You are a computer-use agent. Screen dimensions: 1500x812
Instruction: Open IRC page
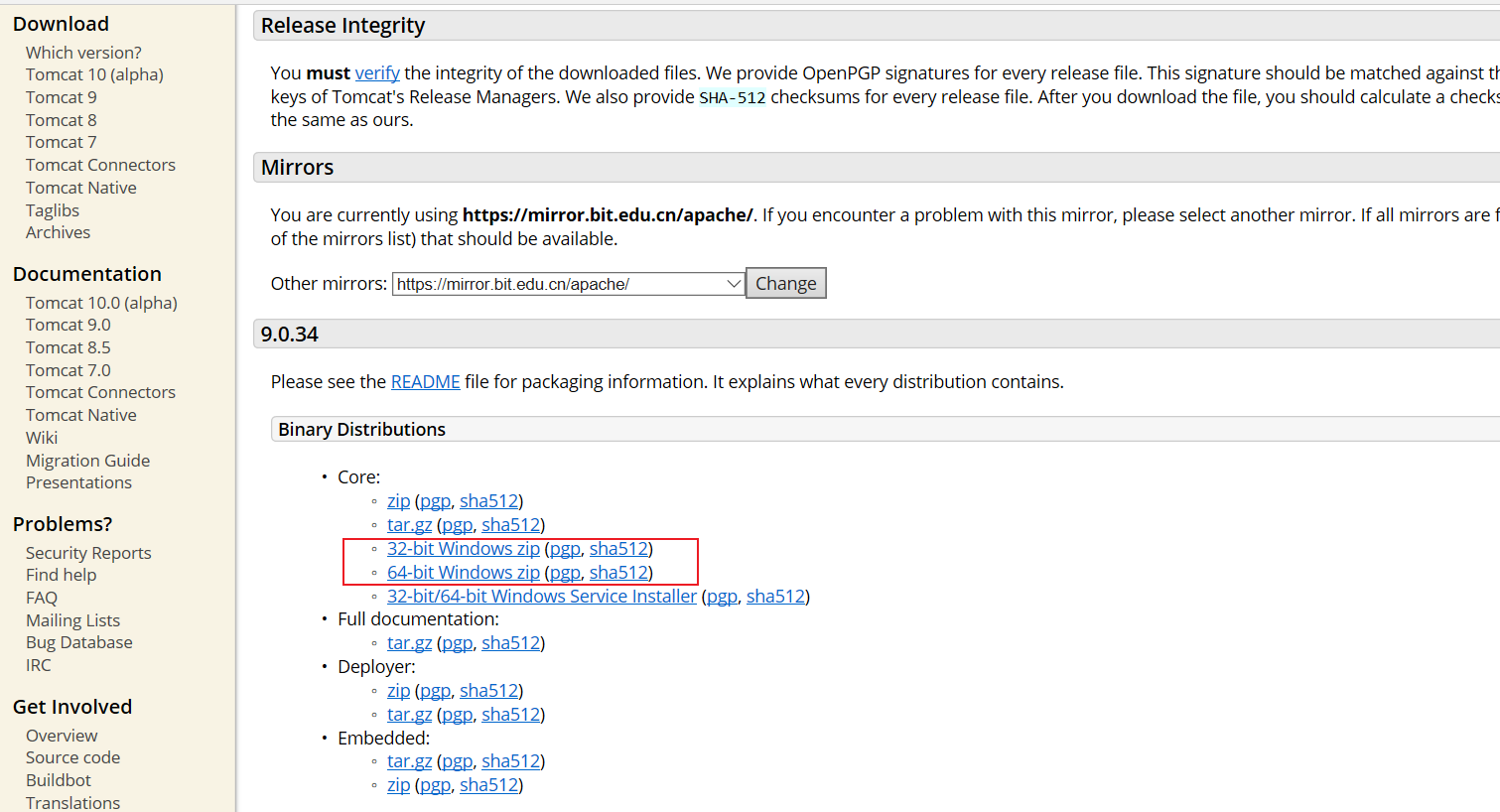click(x=38, y=665)
